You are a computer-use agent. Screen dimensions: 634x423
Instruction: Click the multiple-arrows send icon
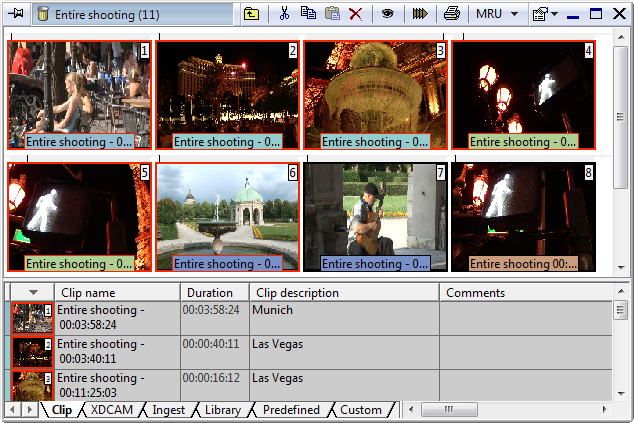click(x=420, y=14)
